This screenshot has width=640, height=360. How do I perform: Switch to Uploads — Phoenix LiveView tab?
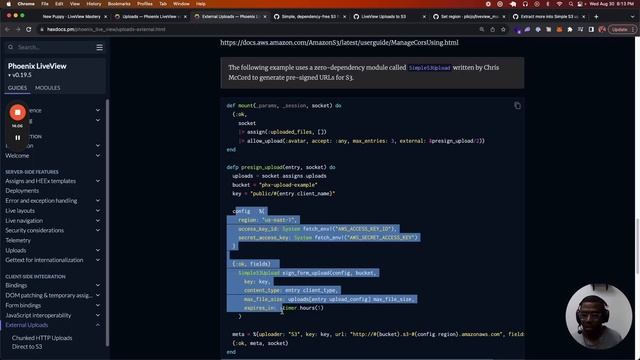pyautogui.click(x=149, y=17)
